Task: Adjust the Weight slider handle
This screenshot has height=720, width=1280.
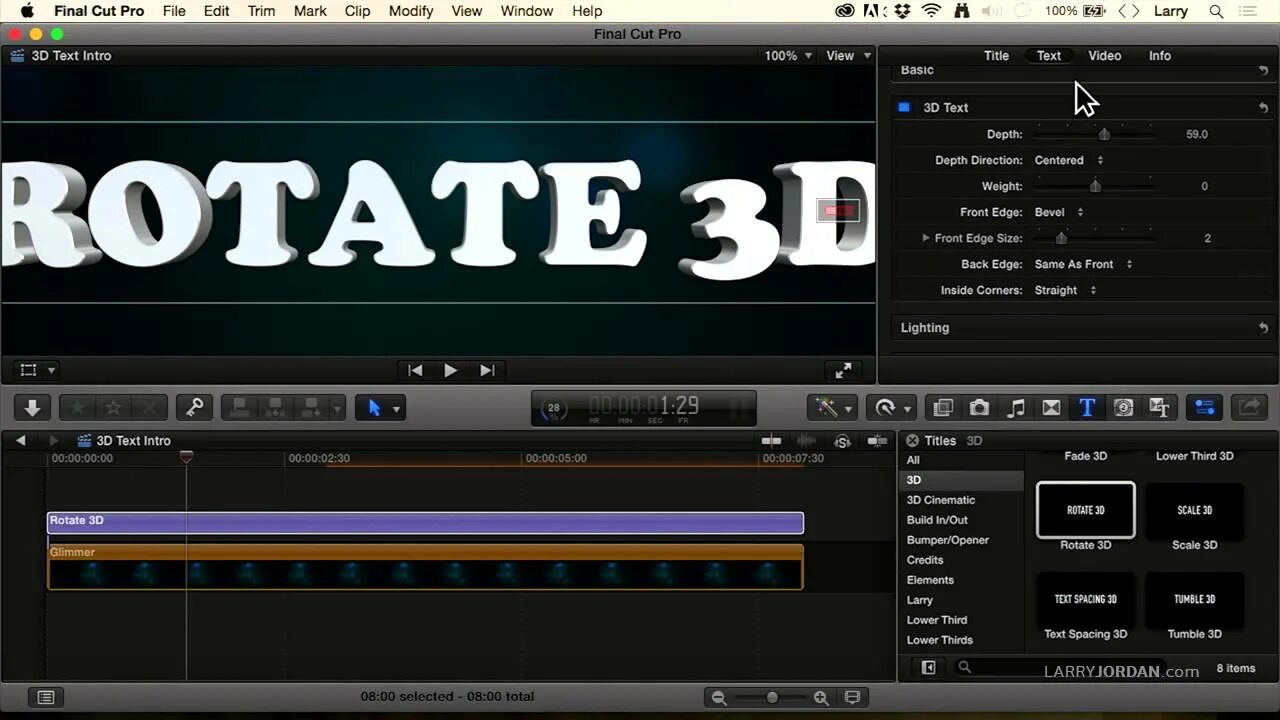Action: click(1095, 186)
